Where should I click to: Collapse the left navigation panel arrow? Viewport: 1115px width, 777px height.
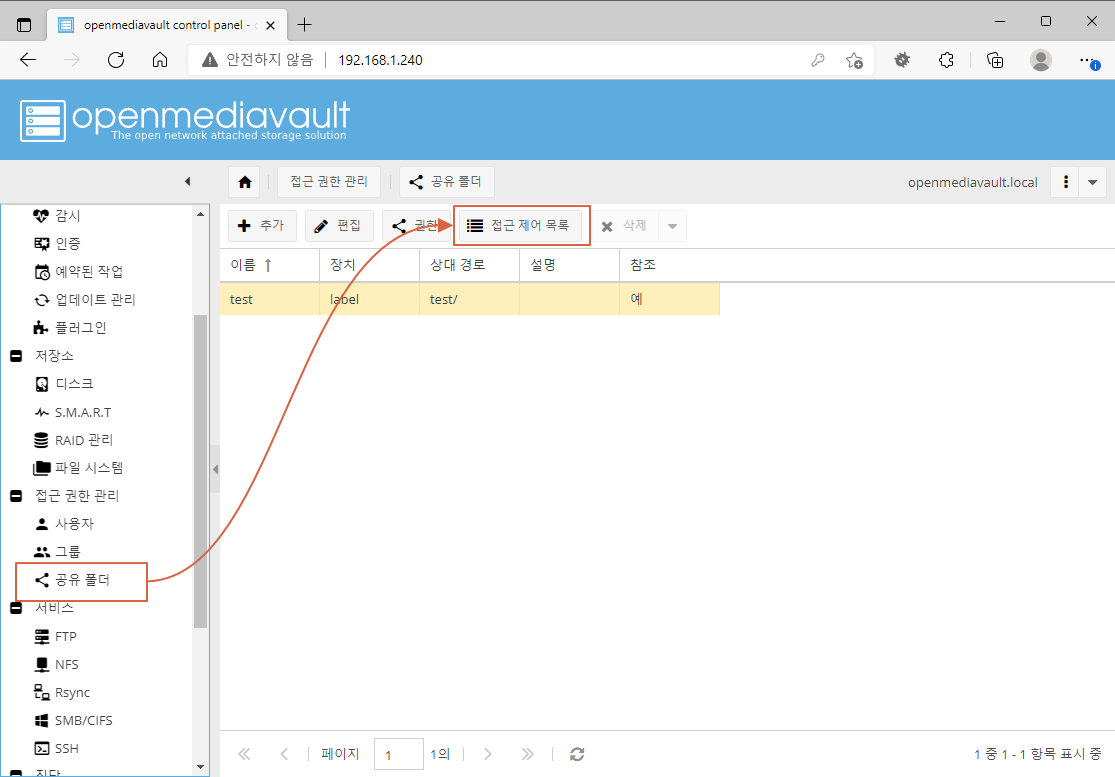[x=188, y=181]
